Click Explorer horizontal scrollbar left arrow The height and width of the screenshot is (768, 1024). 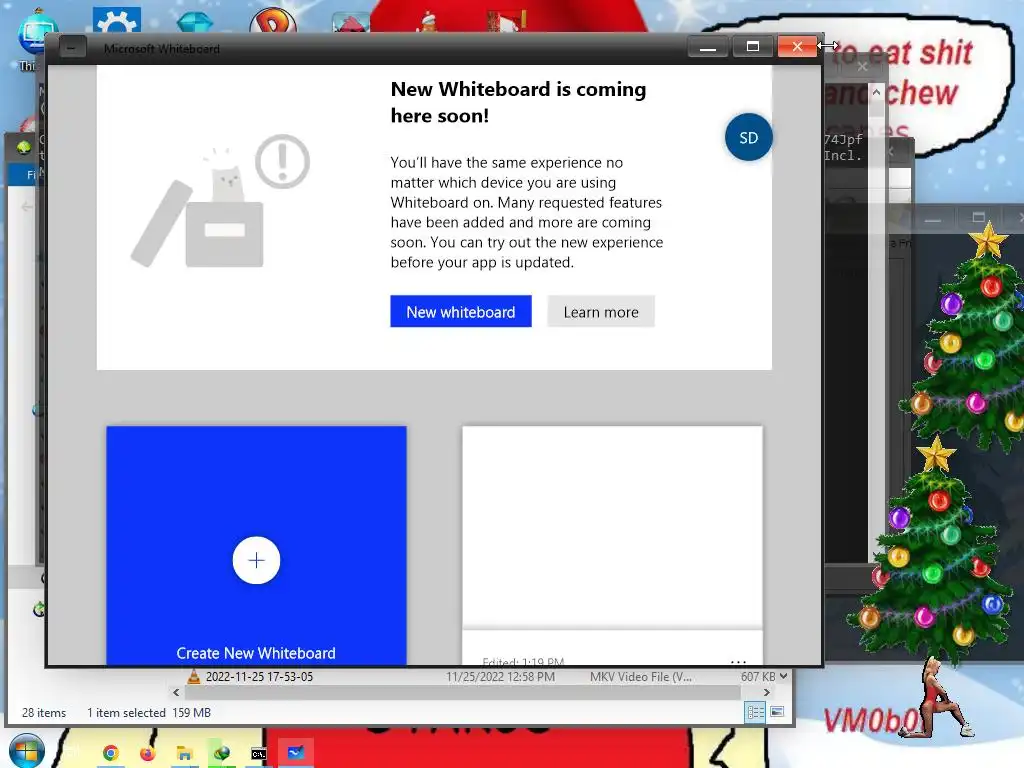(x=176, y=692)
